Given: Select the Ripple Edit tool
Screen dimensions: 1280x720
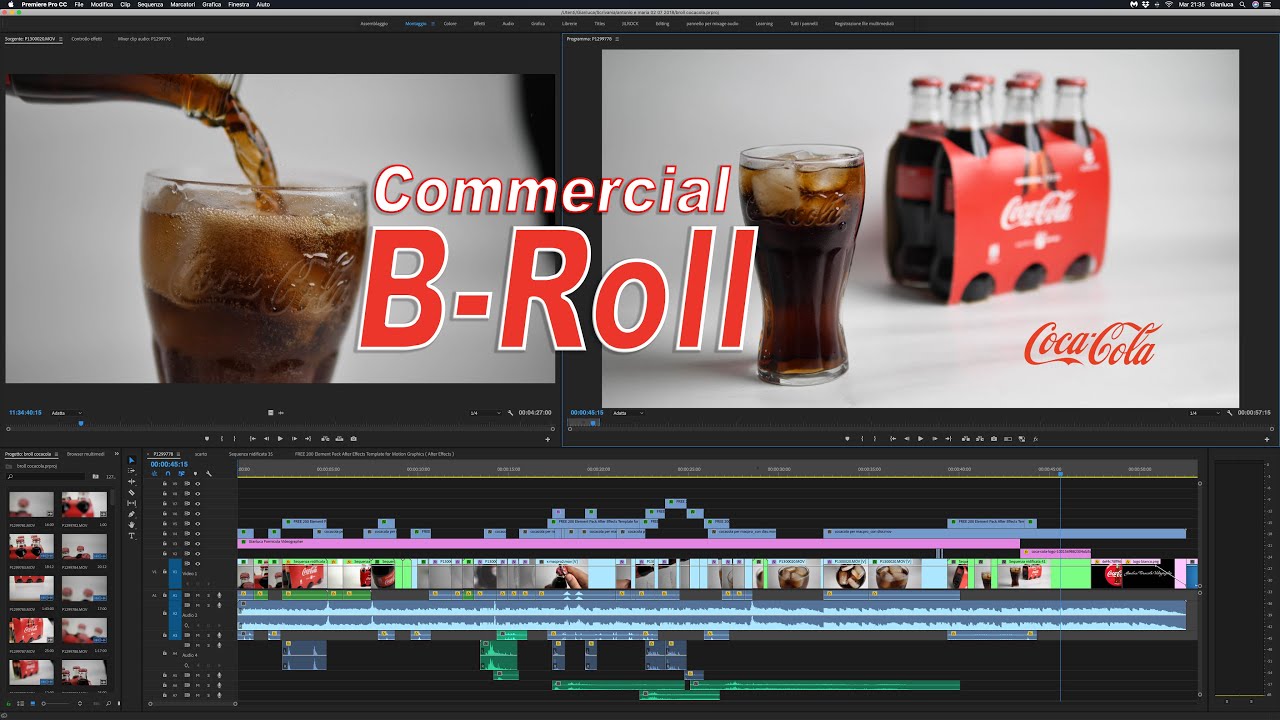Looking at the screenshot, I should click(x=131, y=482).
